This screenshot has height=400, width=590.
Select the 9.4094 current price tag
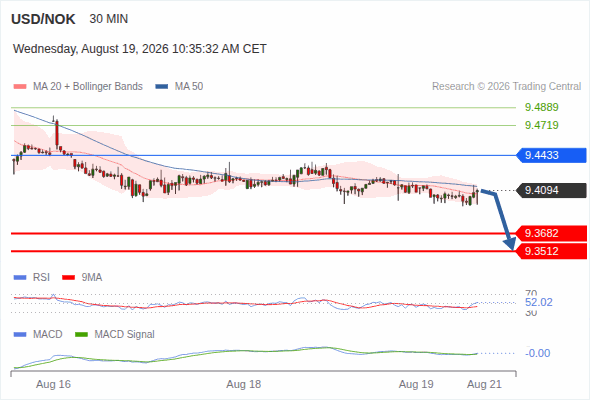551,190
